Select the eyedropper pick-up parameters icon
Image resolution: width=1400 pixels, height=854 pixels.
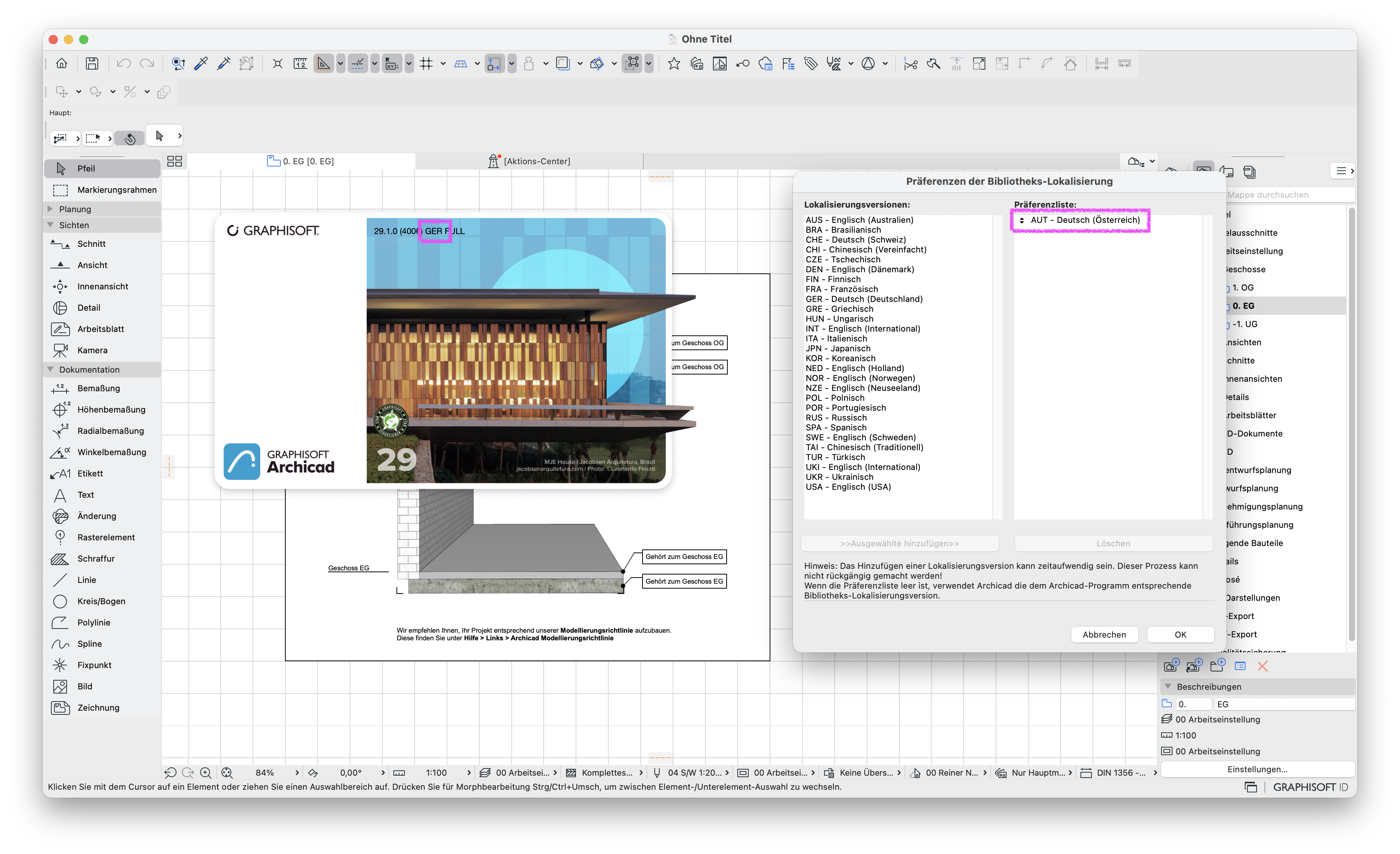(x=201, y=63)
